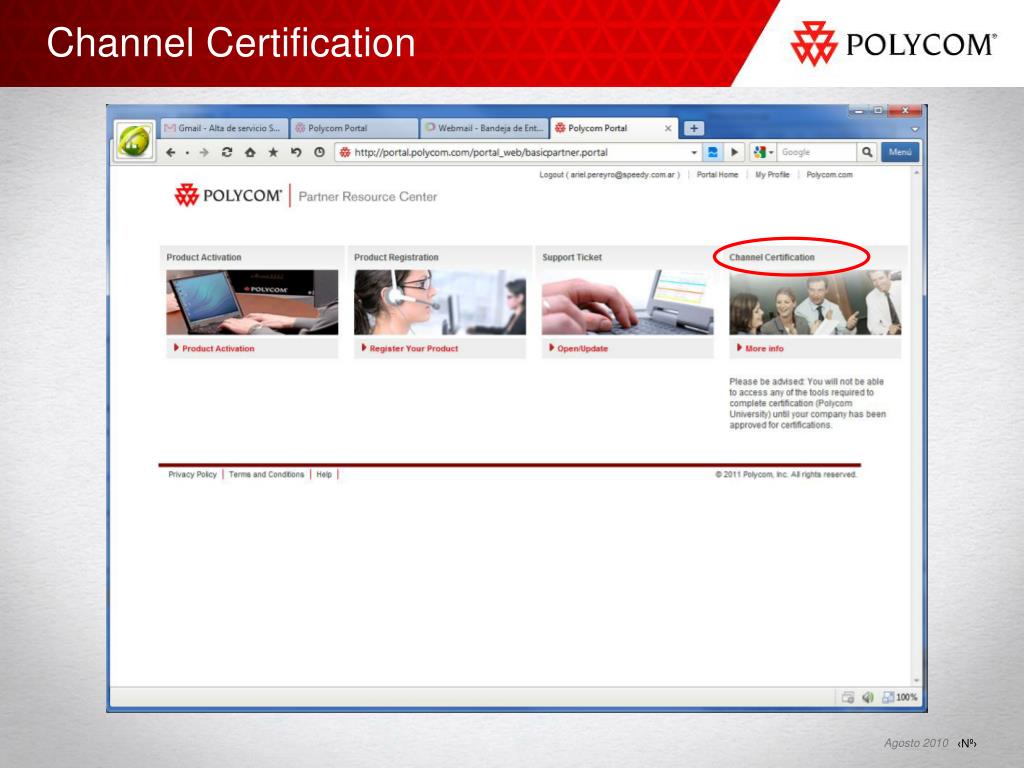Open the Privacy Policy footer link
Viewport: 1024px width, 768px height.
(x=192, y=474)
